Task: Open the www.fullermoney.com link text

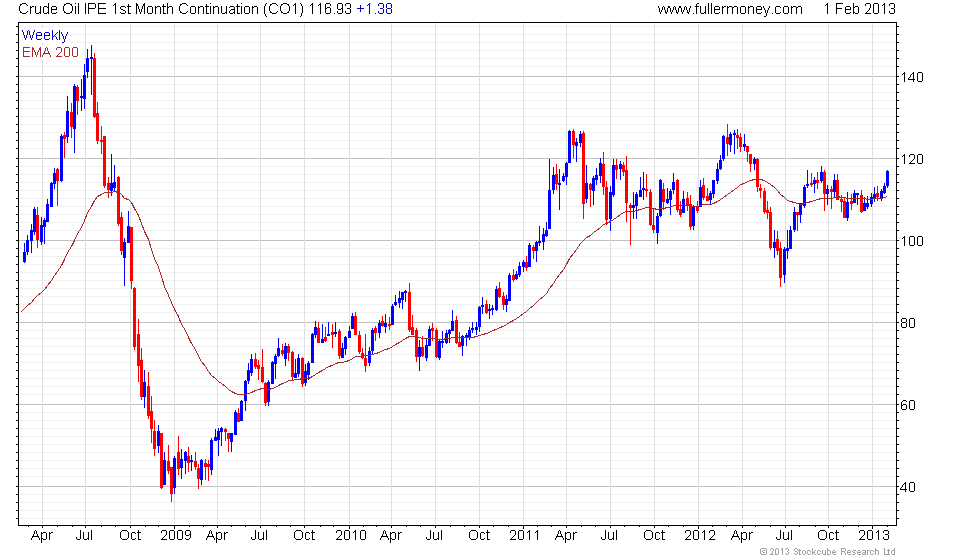Action: tap(730, 9)
